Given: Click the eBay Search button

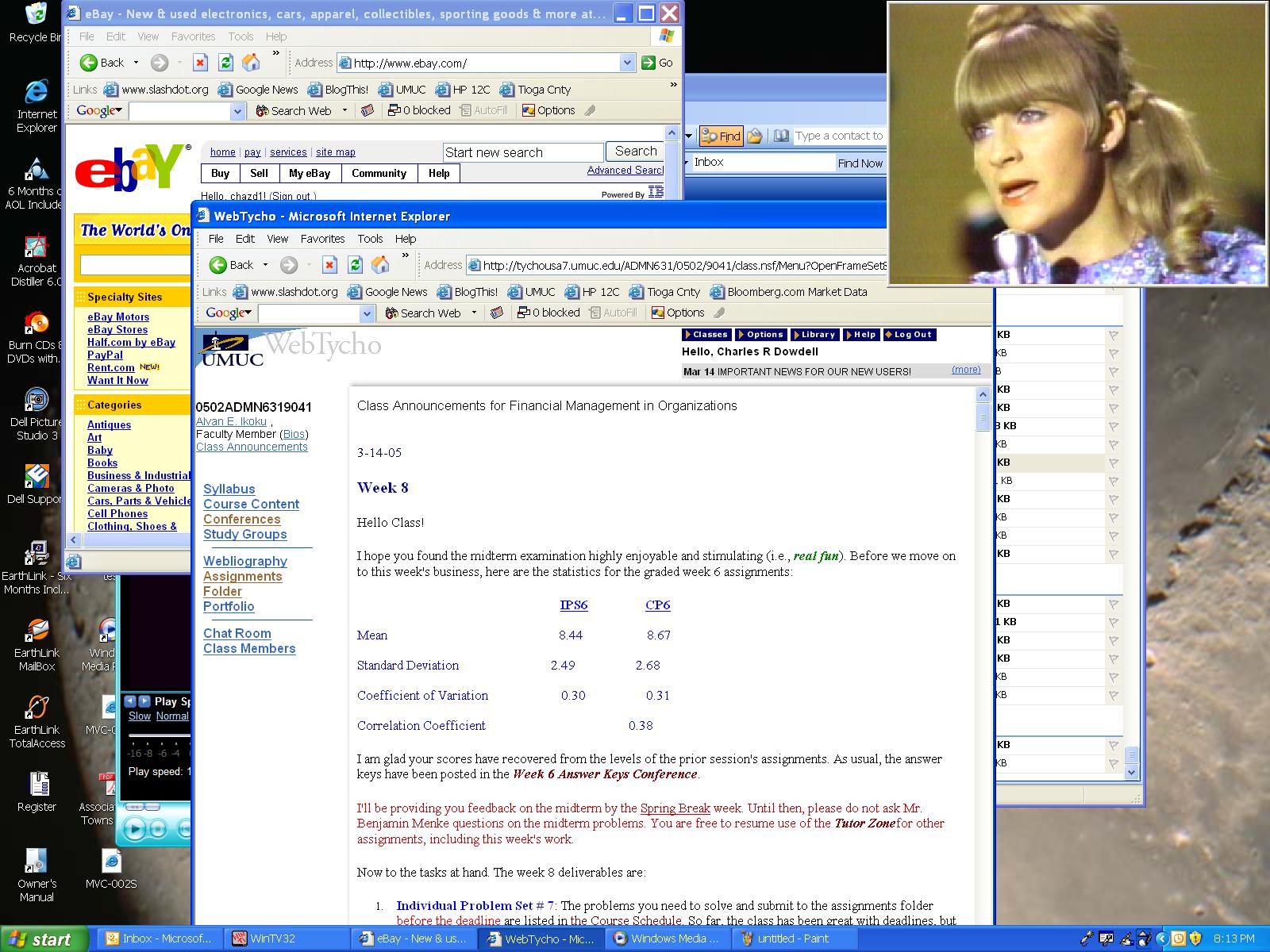Looking at the screenshot, I should click(x=636, y=152).
